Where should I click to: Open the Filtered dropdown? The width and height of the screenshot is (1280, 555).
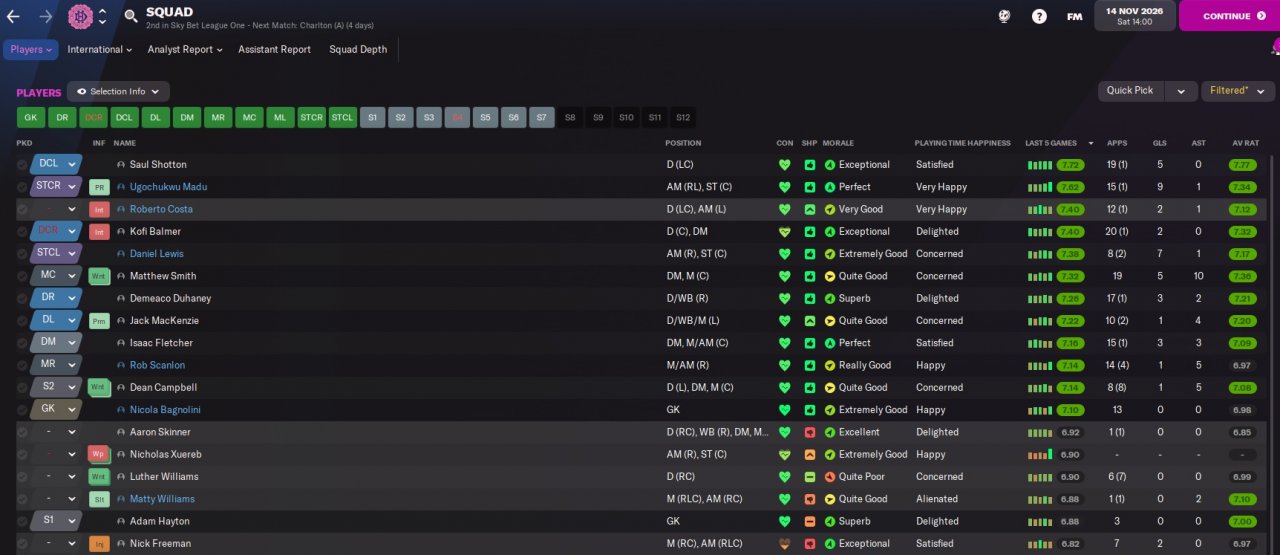[x=1236, y=90]
